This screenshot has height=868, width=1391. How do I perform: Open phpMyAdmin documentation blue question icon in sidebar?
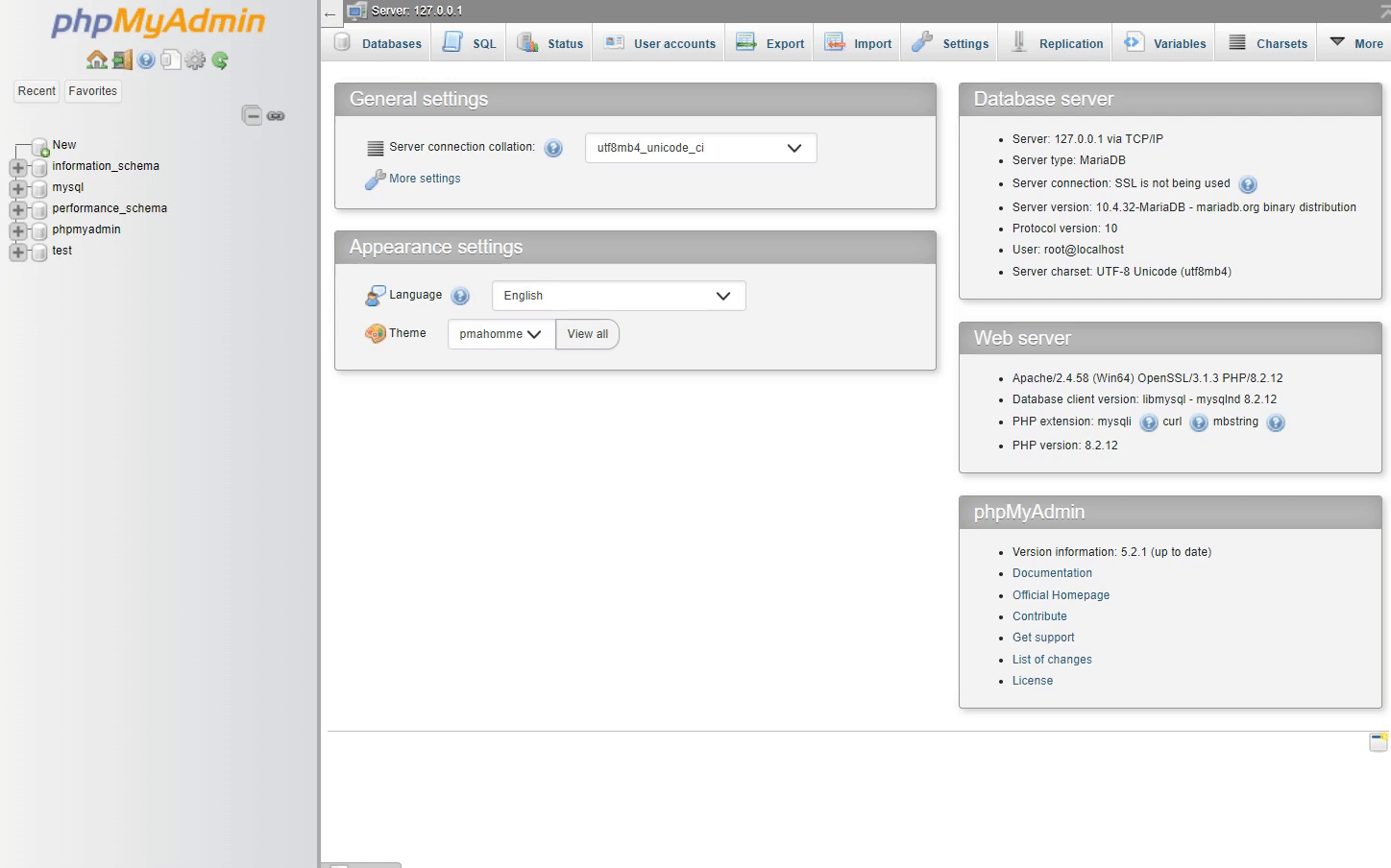point(146,60)
